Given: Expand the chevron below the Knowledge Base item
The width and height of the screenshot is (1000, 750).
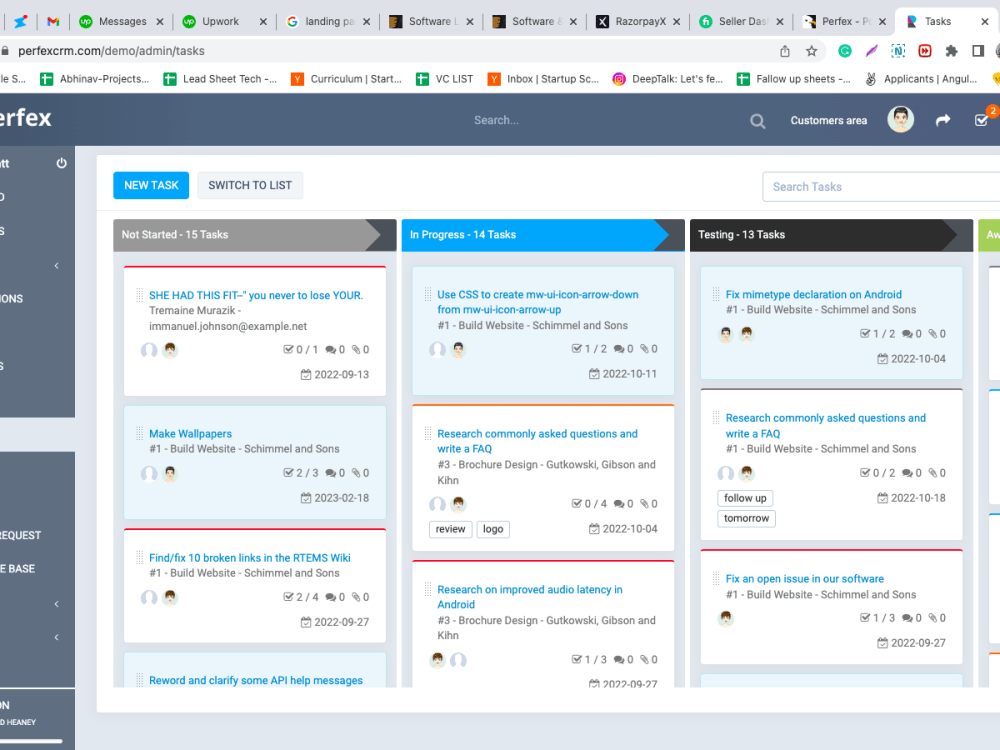Looking at the screenshot, I should tap(57, 636).
